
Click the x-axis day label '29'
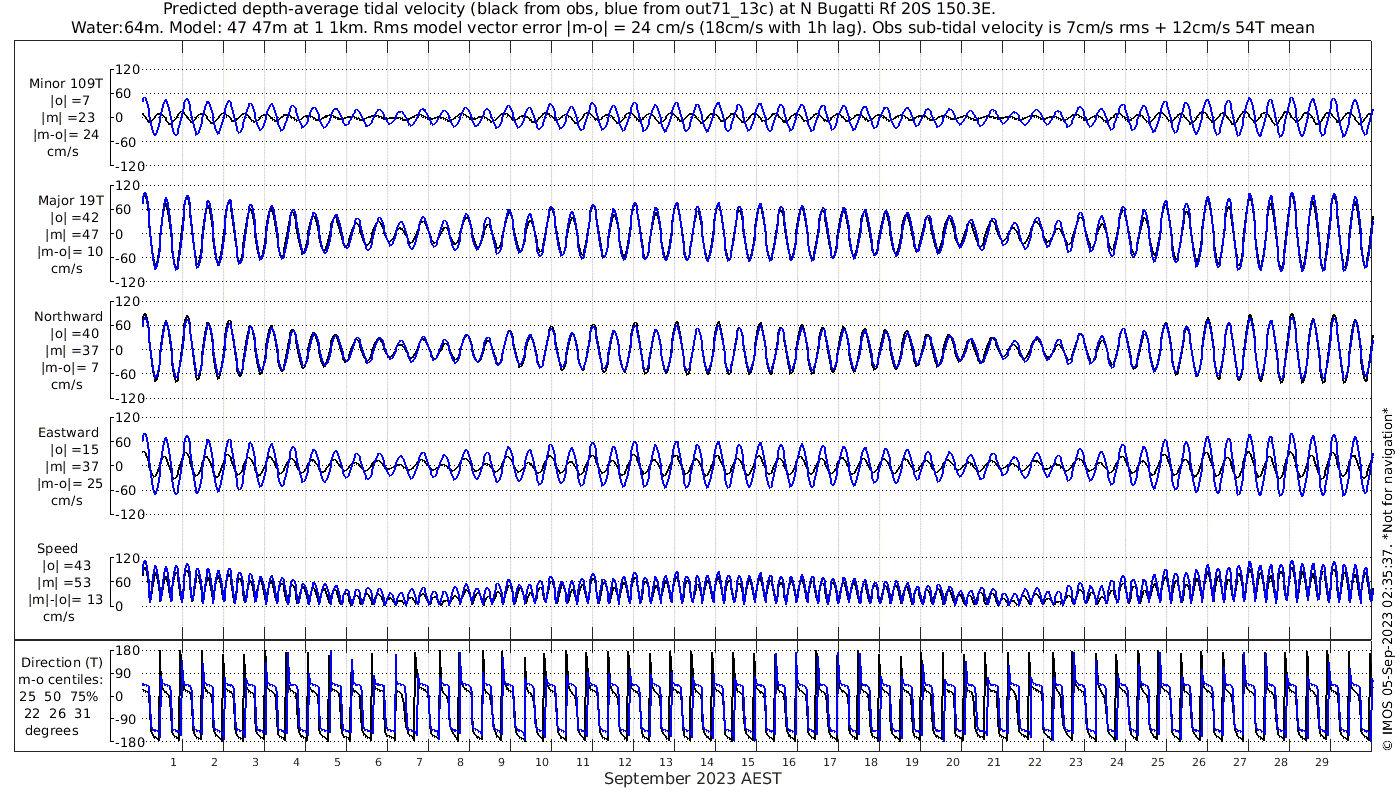(1321, 762)
